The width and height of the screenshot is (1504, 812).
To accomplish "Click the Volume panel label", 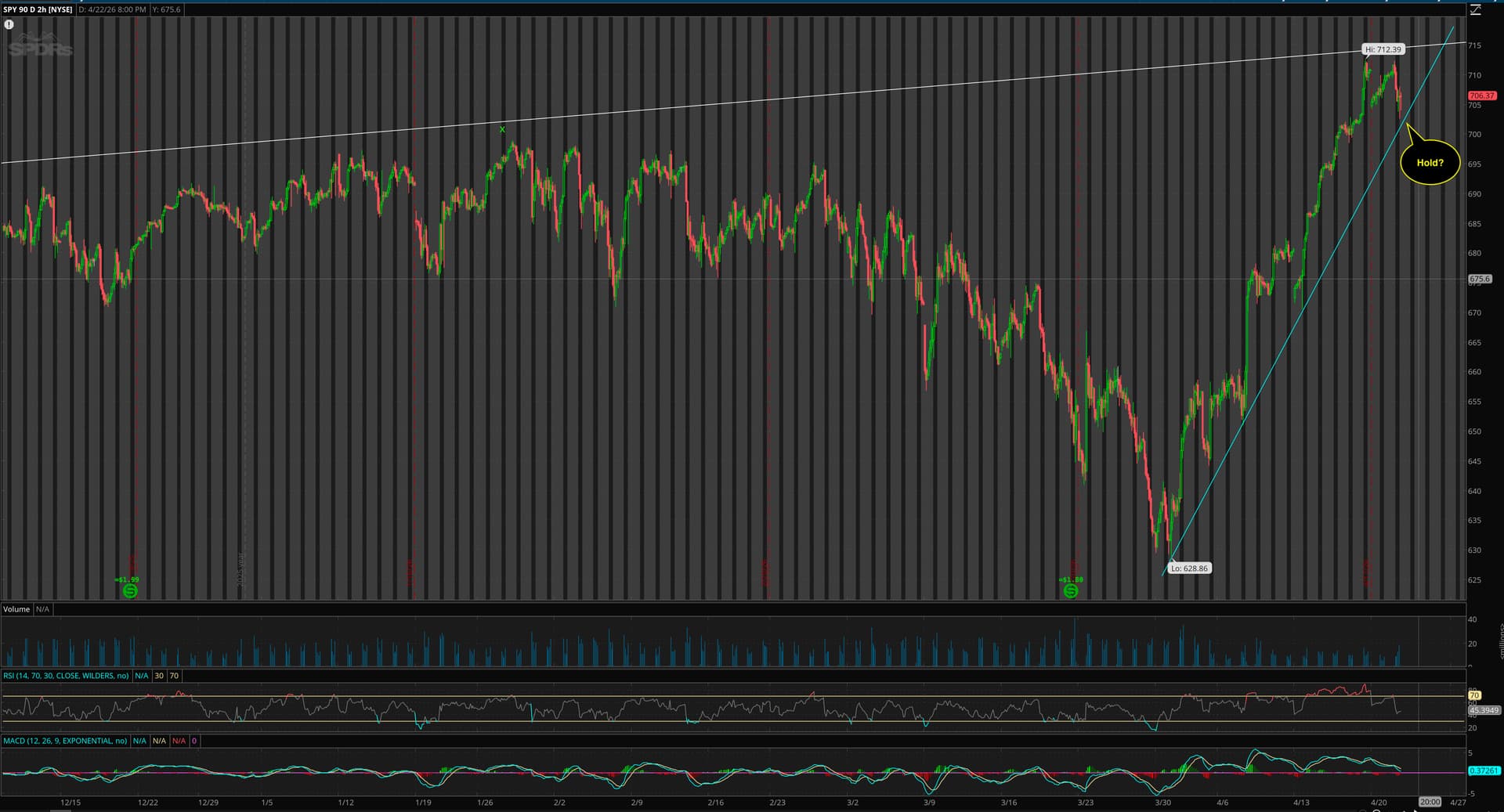I will 16,609.
